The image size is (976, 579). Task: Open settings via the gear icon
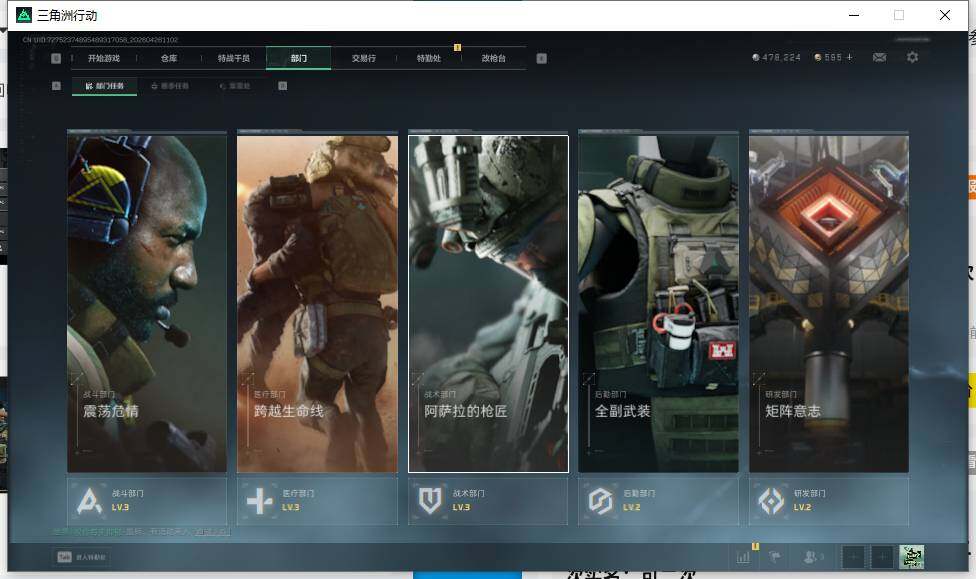pyautogui.click(x=912, y=58)
